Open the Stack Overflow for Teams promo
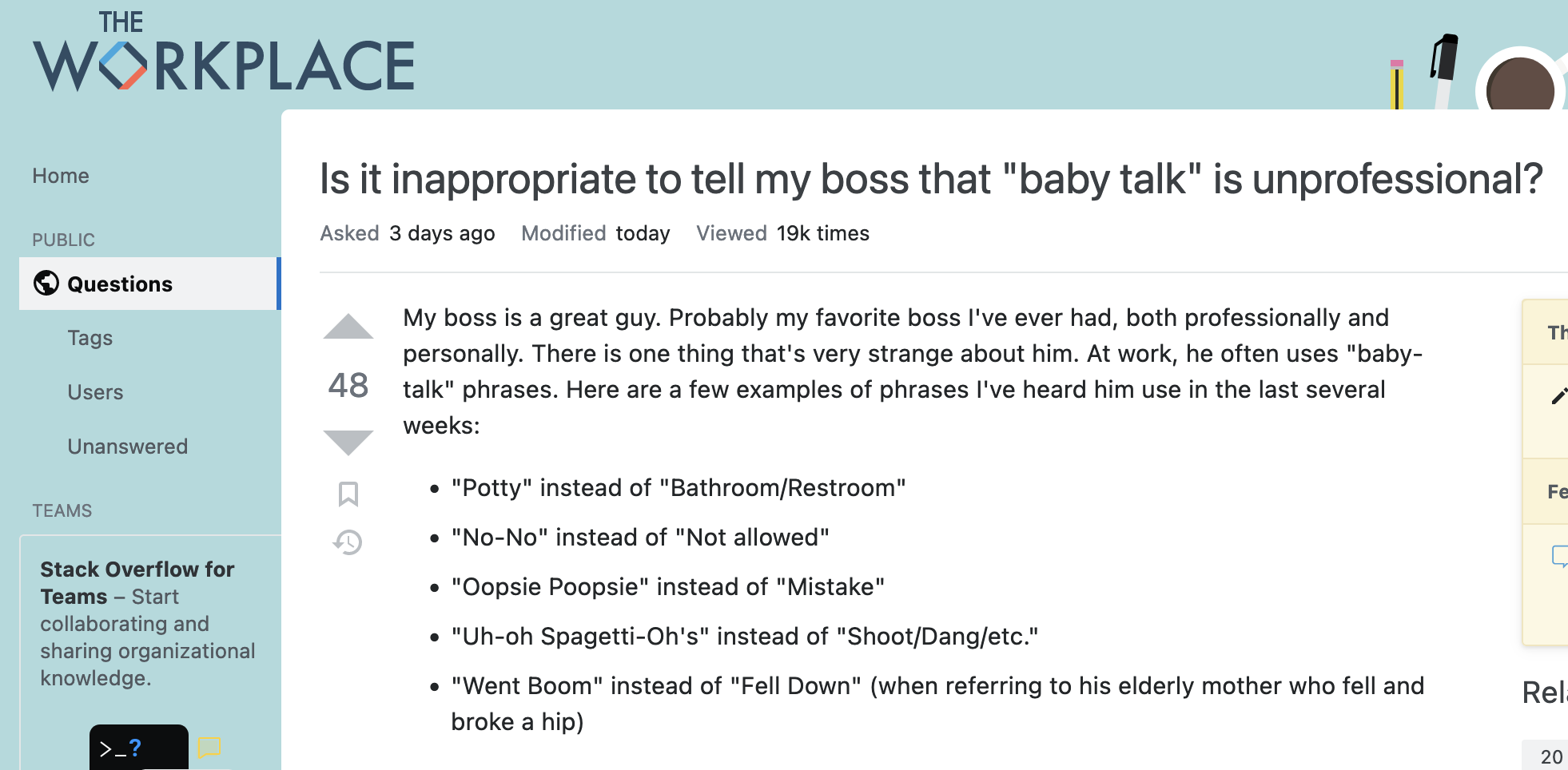The image size is (1568, 770). (x=137, y=582)
